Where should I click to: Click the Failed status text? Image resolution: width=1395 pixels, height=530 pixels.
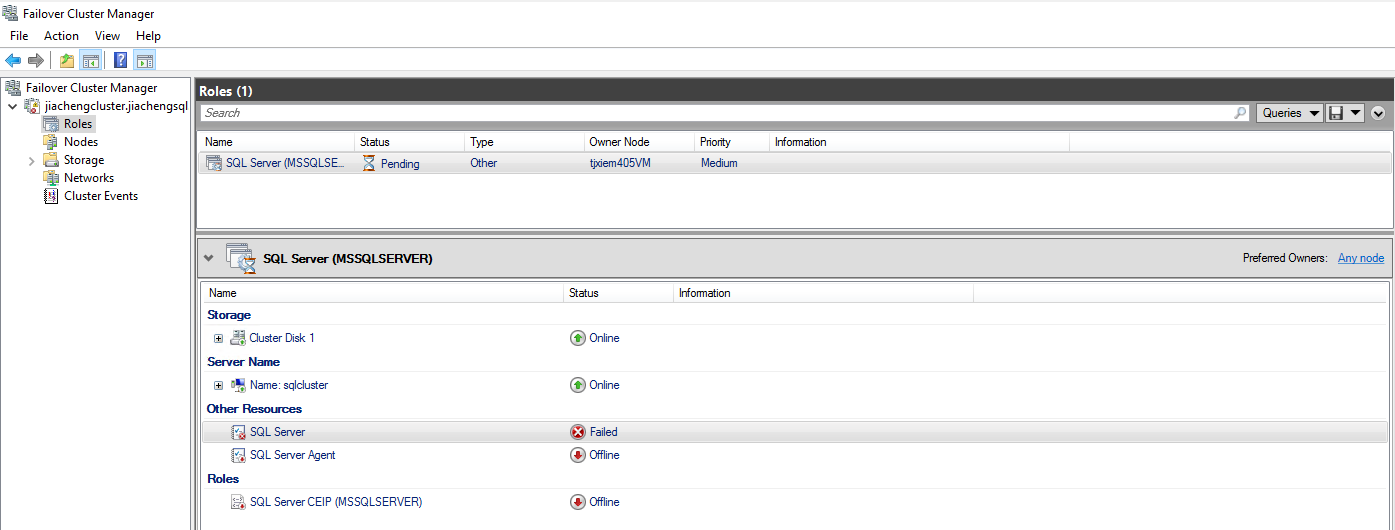[x=604, y=432]
